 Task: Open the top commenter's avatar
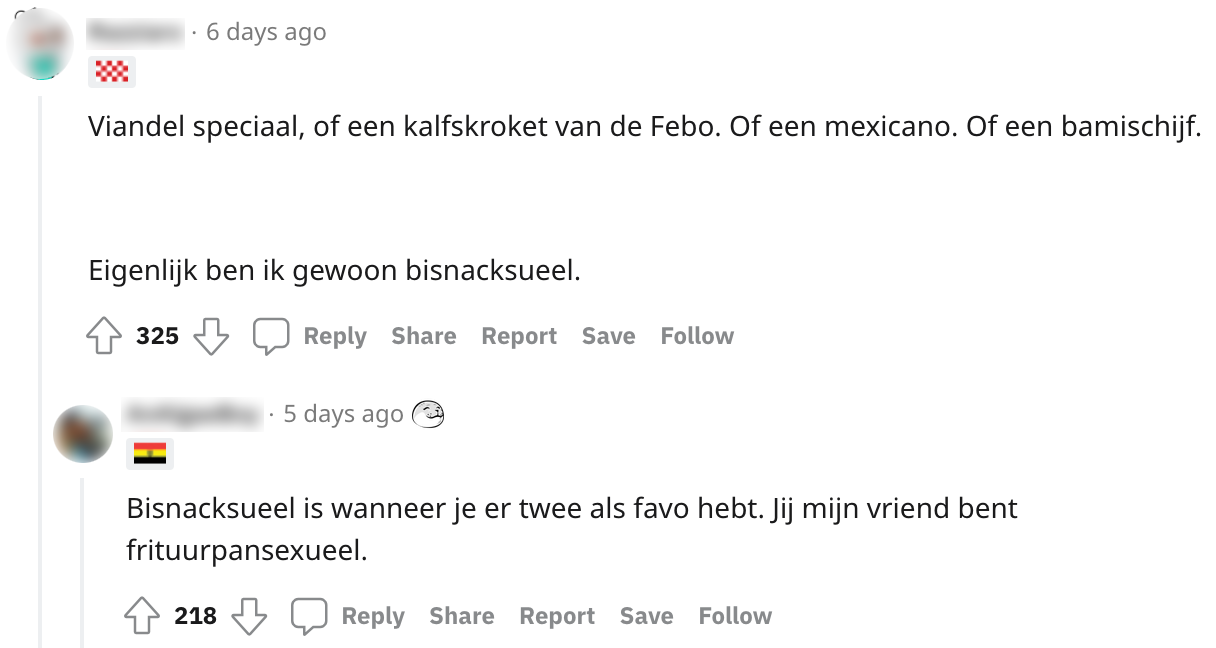pyautogui.click(x=41, y=44)
